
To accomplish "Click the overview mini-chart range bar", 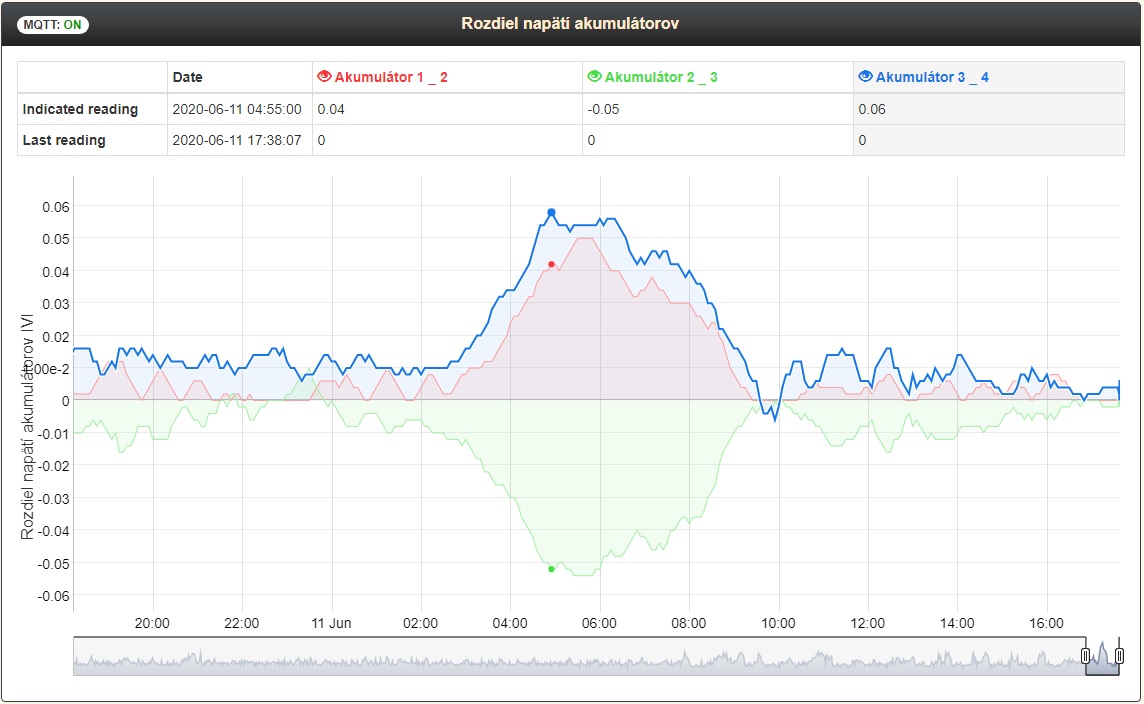I will (596, 656).
